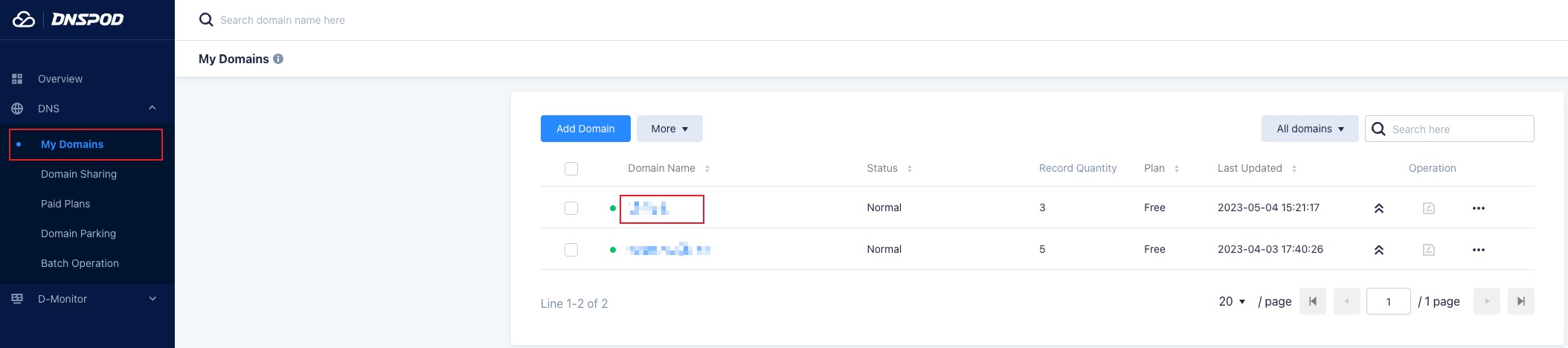Focus the 'Search here' domain filter field
The height and width of the screenshot is (348, 1568).
1458,129
